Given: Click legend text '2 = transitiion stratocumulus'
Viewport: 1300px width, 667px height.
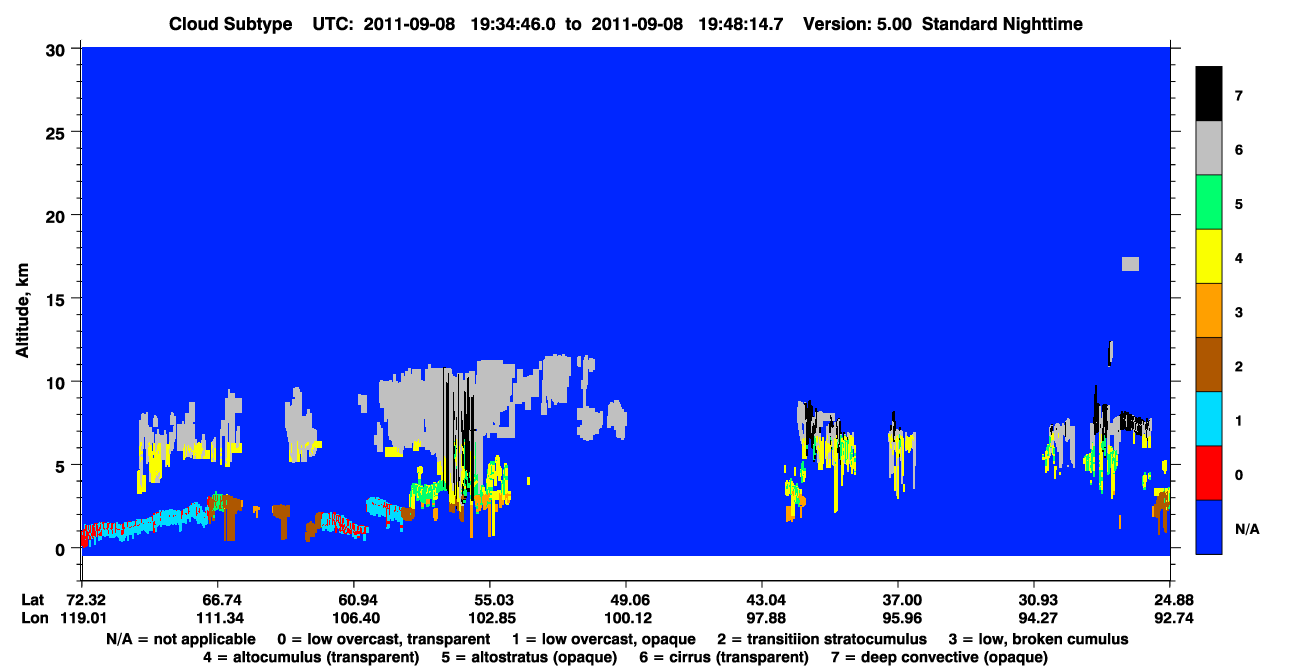Looking at the screenshot, I should coord(822,639).
